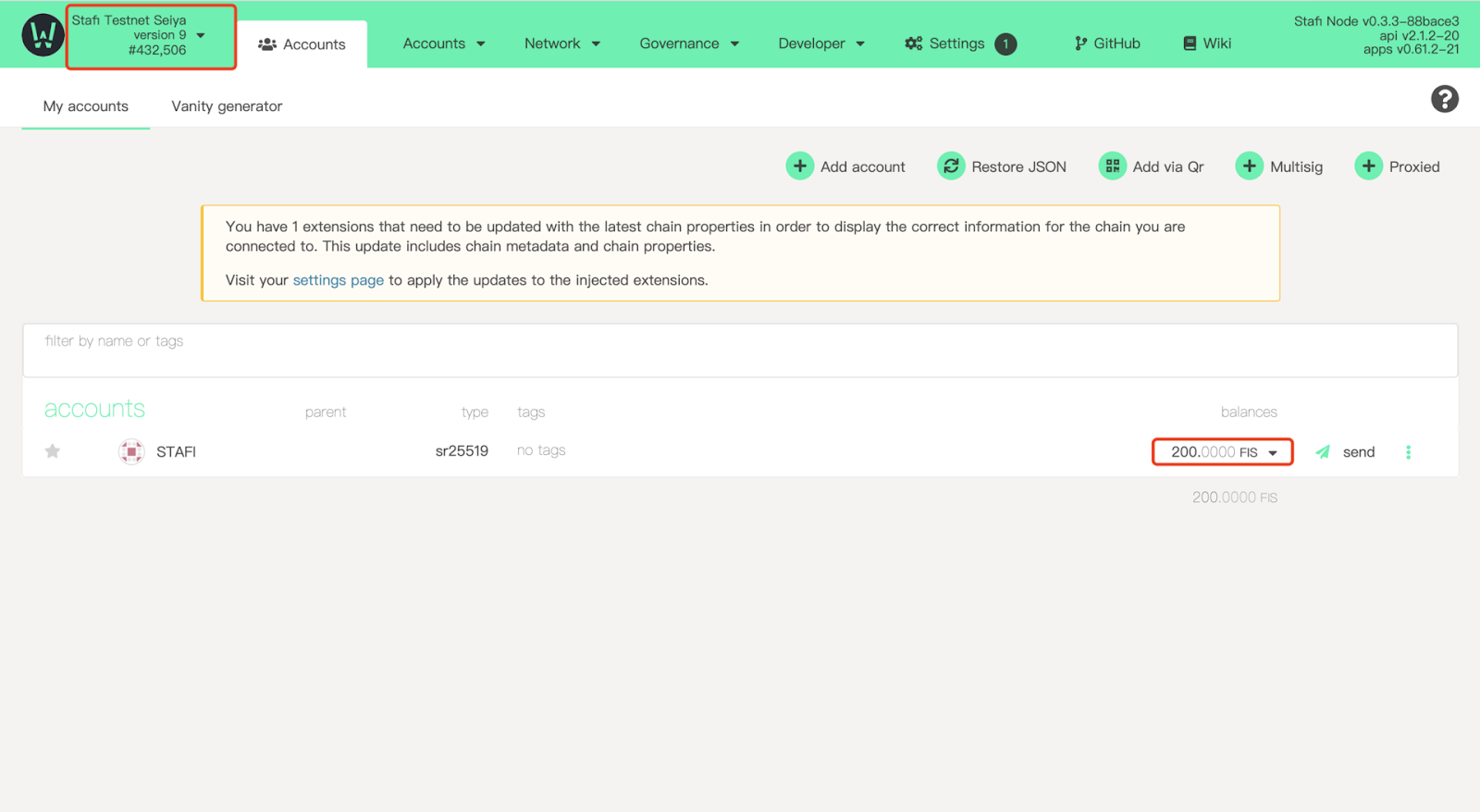
Task: Click the Polkadot apps logo icon
Action: [43, 35]
